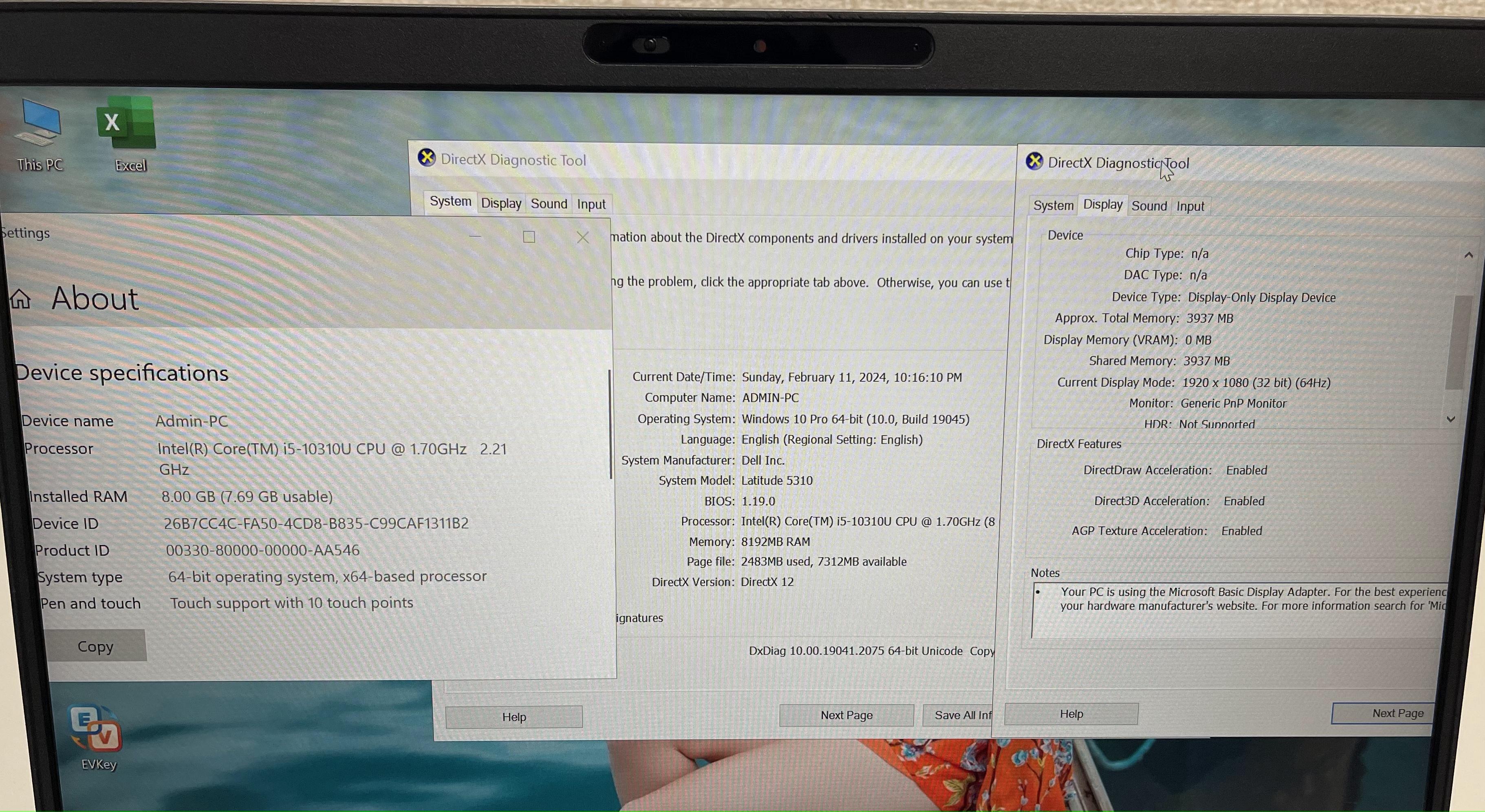Click Operating System value Windows 10 Pro
The width and height of the screenshot is (1485, 812).
point(855,419)
